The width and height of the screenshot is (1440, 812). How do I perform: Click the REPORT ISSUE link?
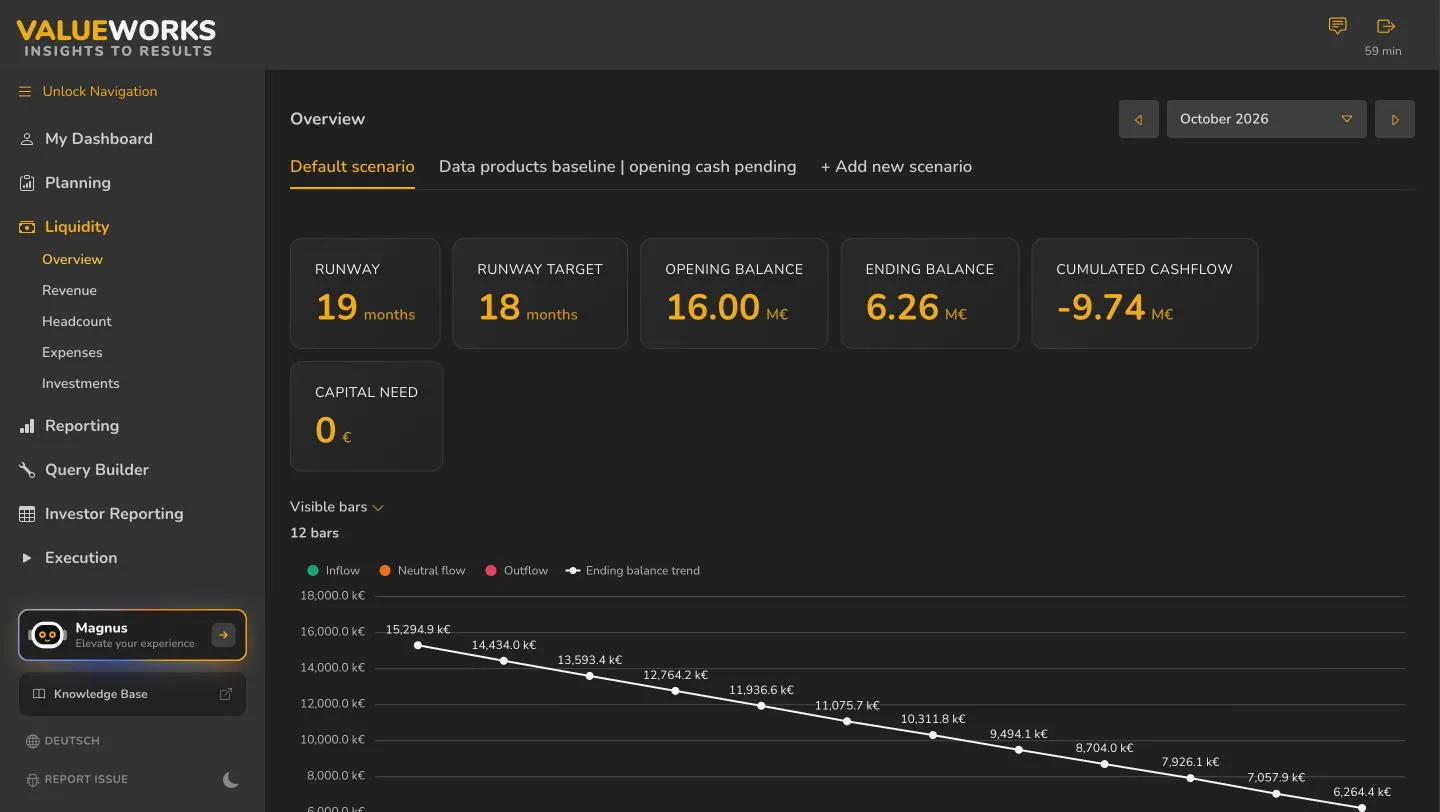(x=86, y=780)
